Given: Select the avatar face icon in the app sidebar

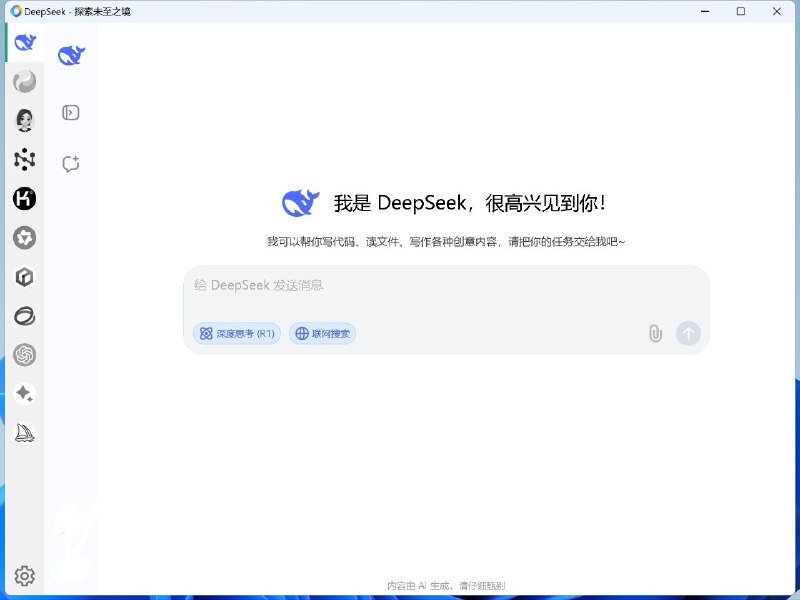Looking at the screenshot, I should (x=24, y=120).
